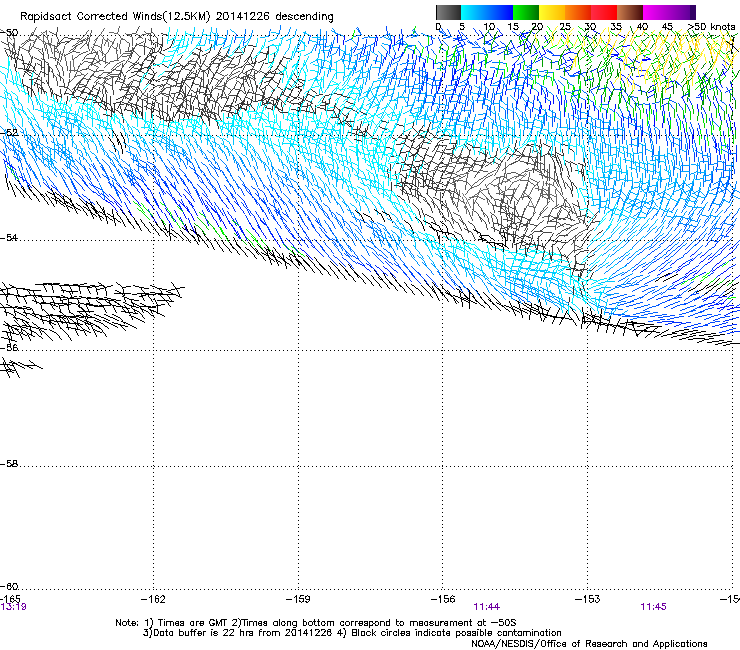Click the purple 13:19 time label
The height and width of the screenshot is (650, 740).
(13, 607)
